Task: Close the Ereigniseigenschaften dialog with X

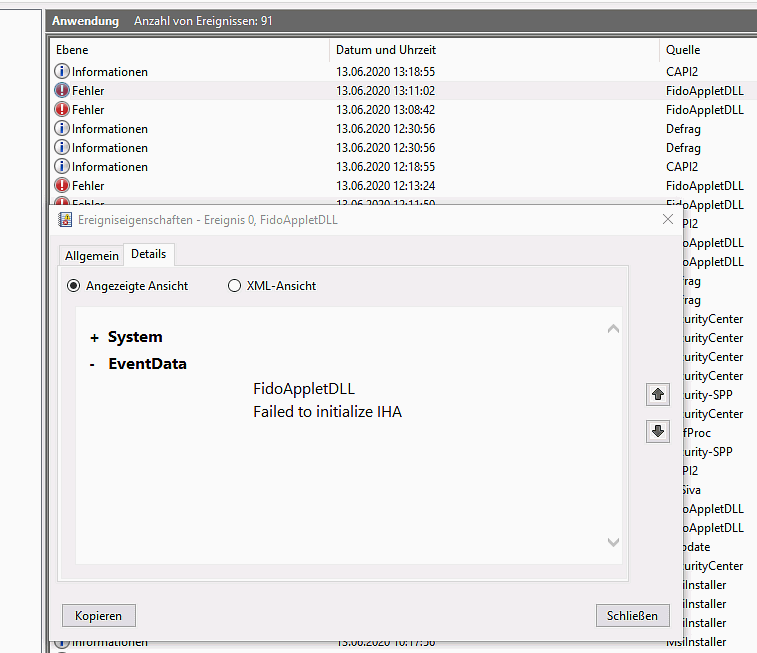Action: point(668,219)
